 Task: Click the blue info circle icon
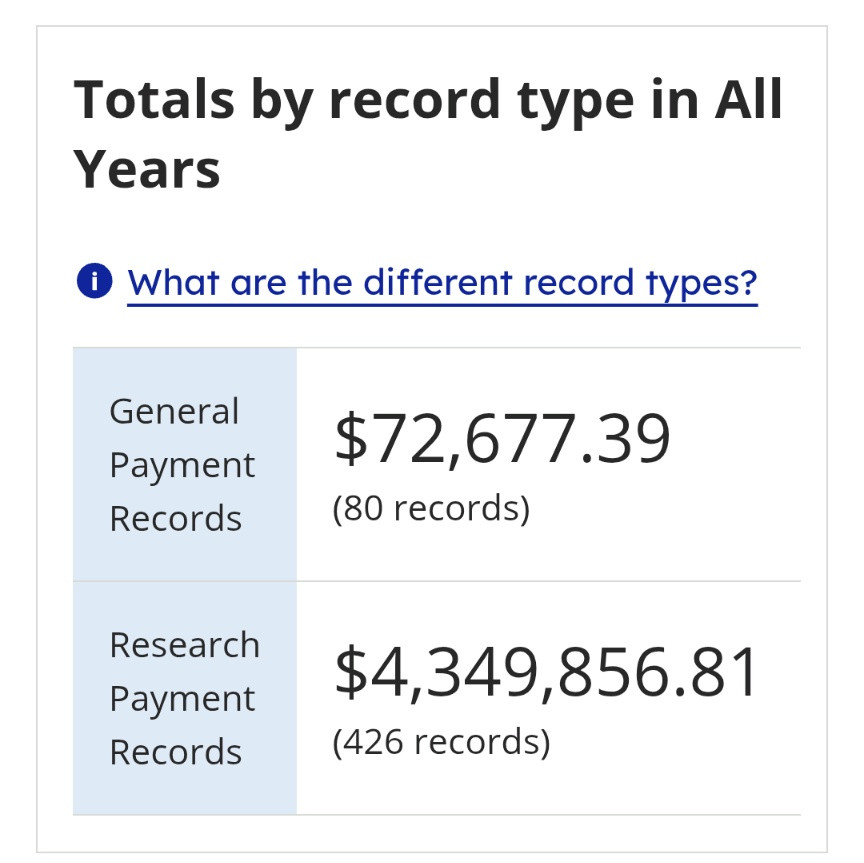pos(94,281)
